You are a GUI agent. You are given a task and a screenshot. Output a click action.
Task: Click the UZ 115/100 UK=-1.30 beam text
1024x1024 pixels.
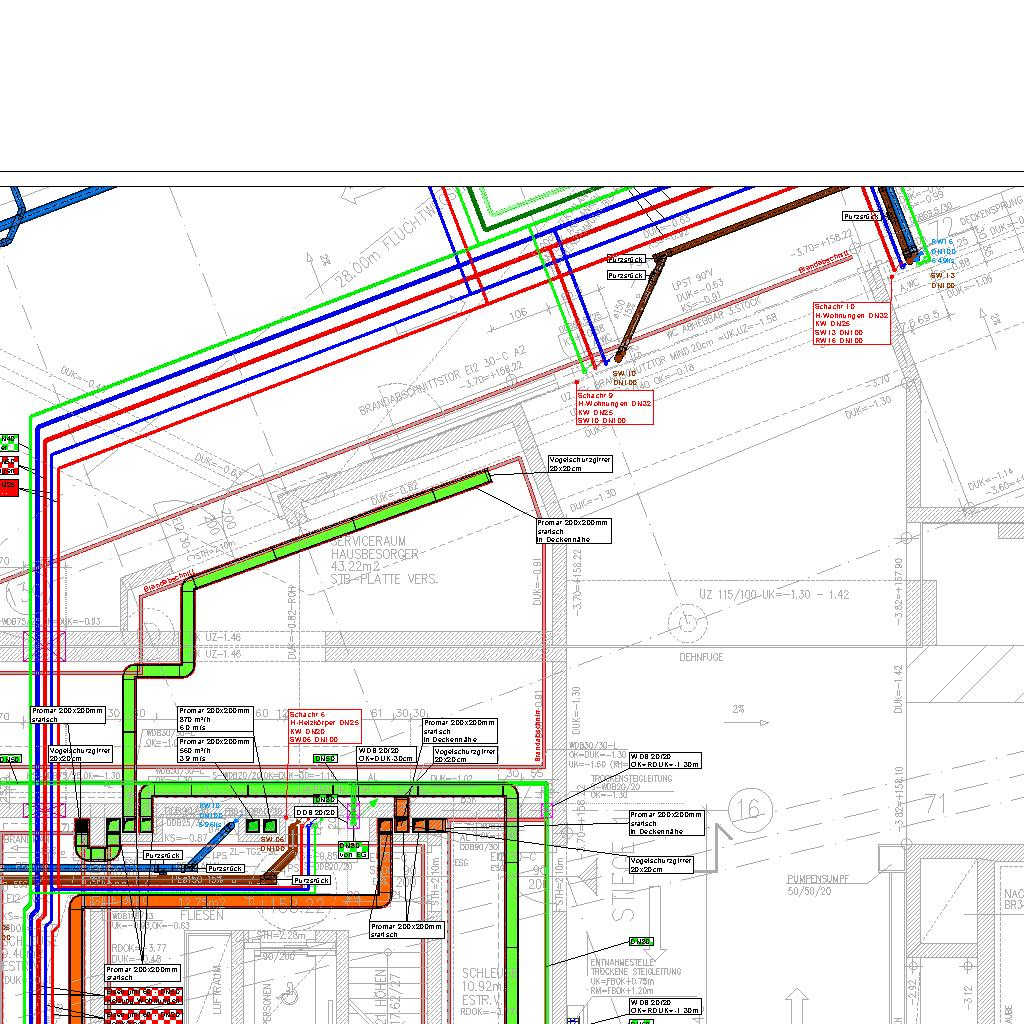point(774,594)
